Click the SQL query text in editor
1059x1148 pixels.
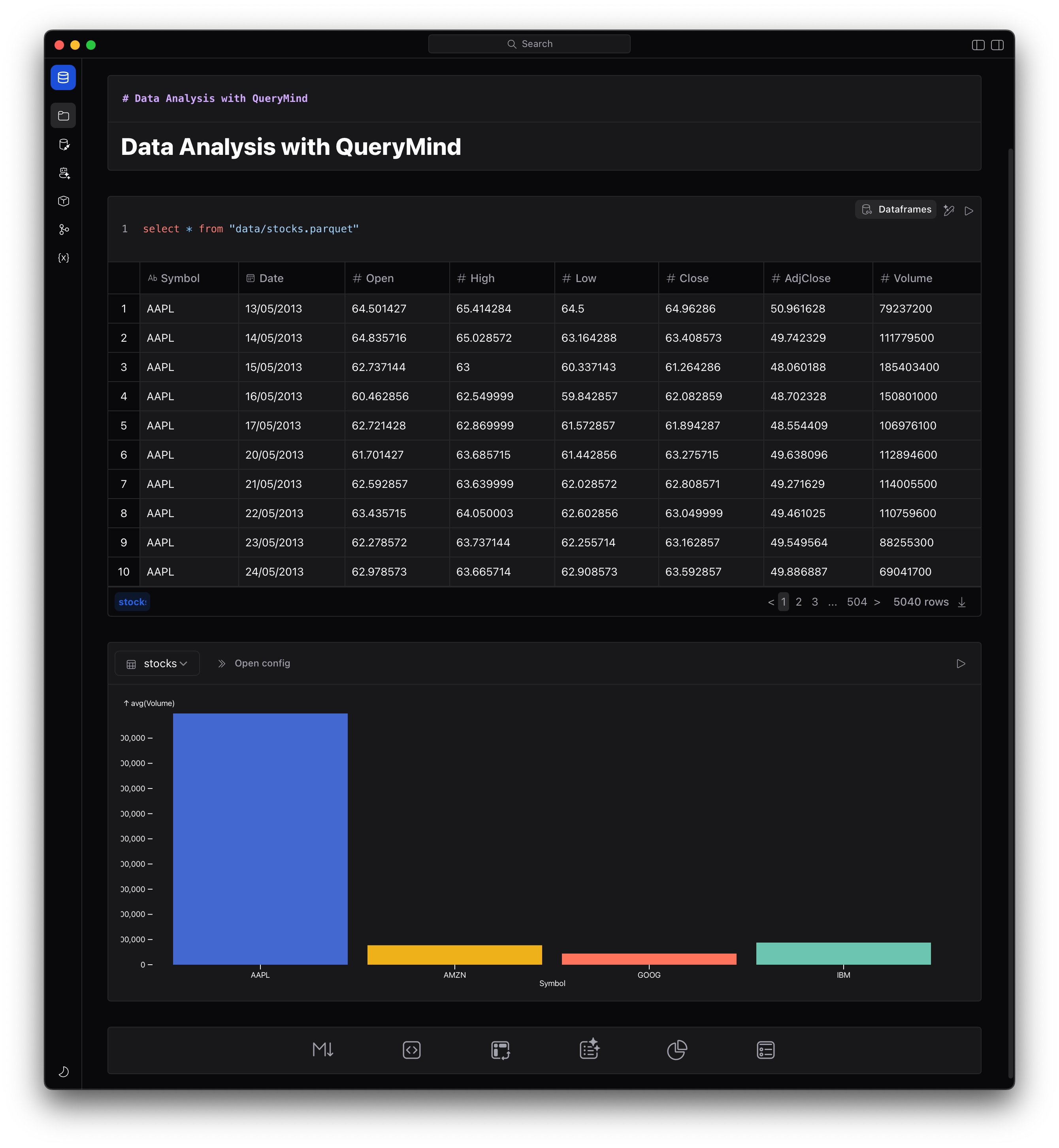(x=251, y=229)
